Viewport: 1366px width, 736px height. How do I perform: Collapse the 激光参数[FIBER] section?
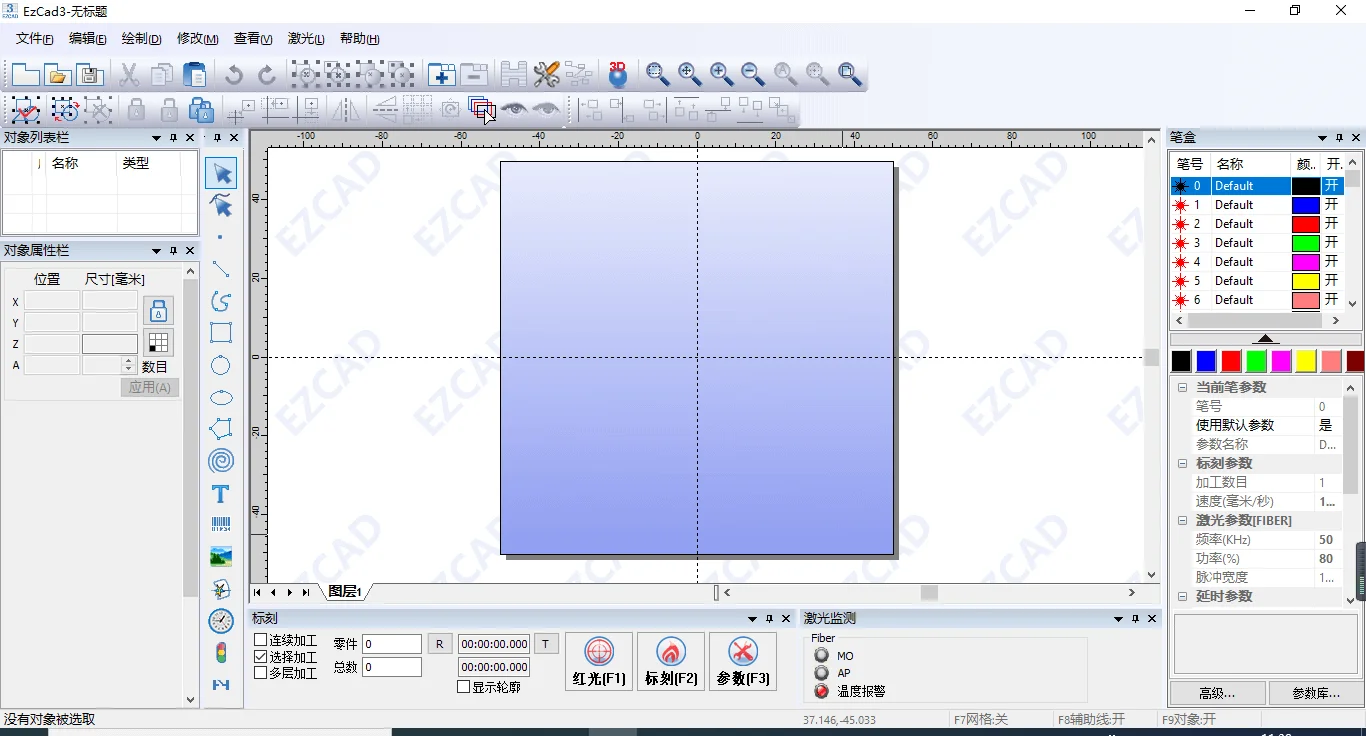(1182, 520)
